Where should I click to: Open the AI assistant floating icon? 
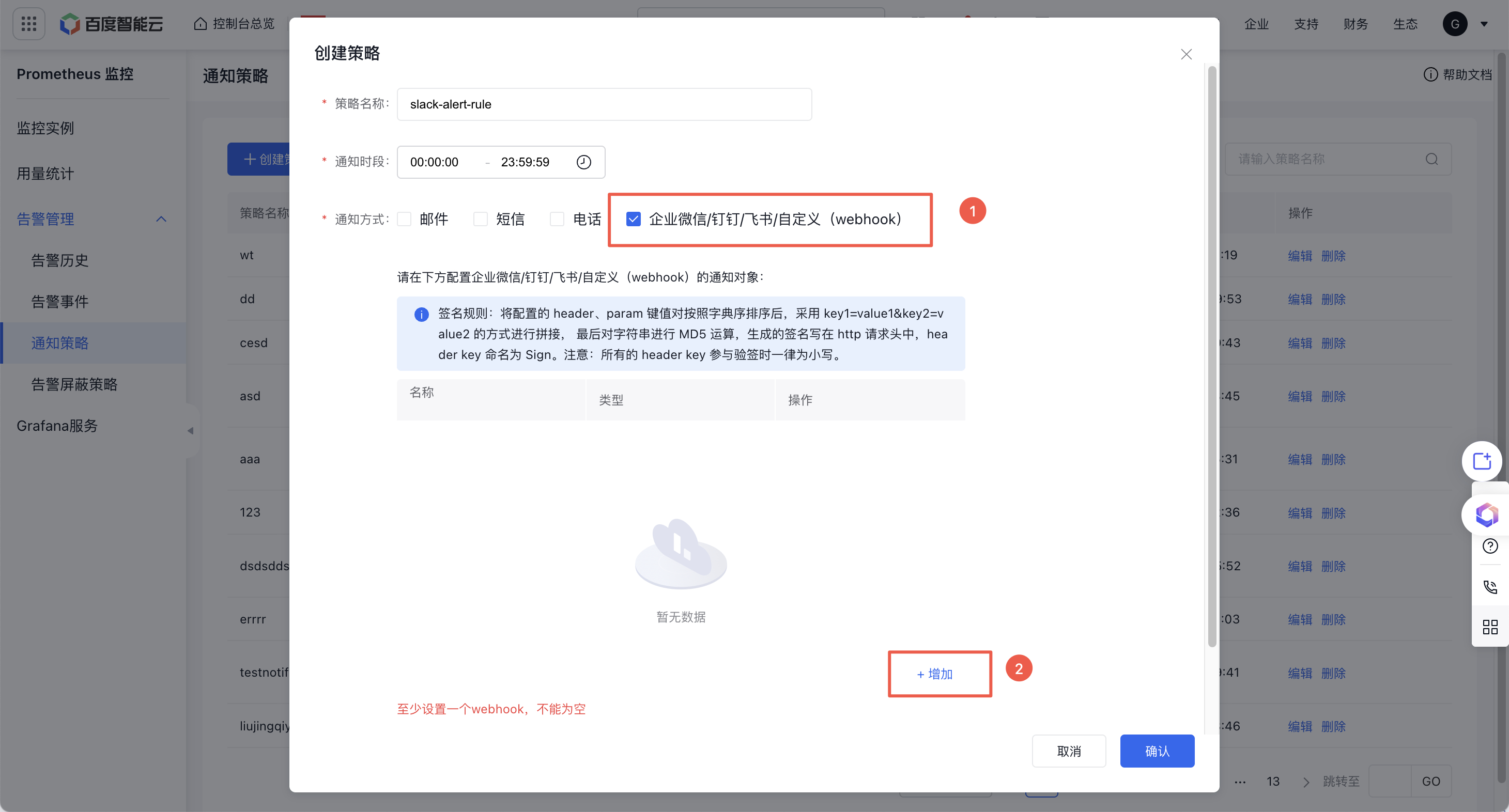1486,514
